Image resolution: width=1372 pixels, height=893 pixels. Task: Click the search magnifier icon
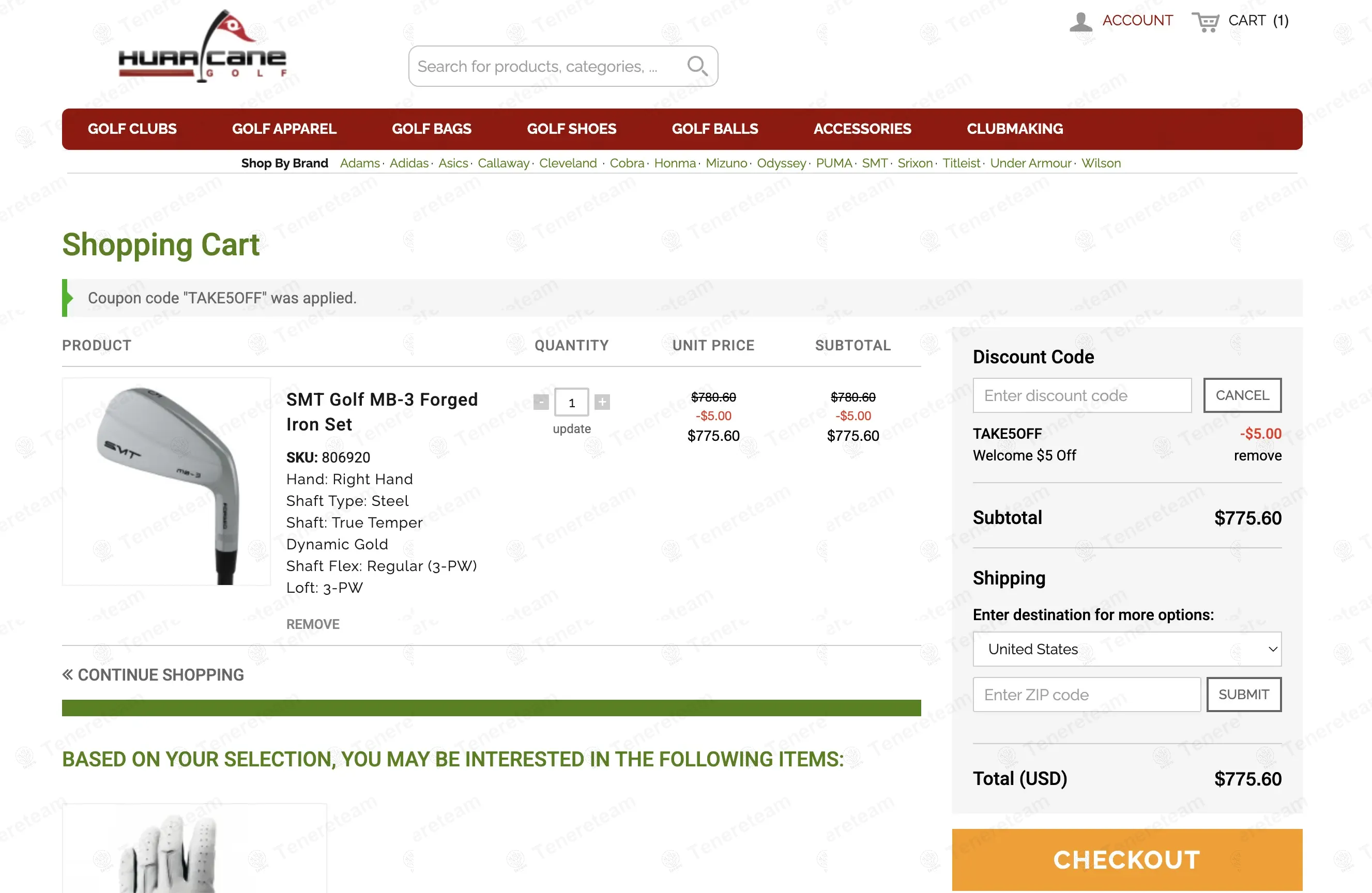(x=697, y=66)
